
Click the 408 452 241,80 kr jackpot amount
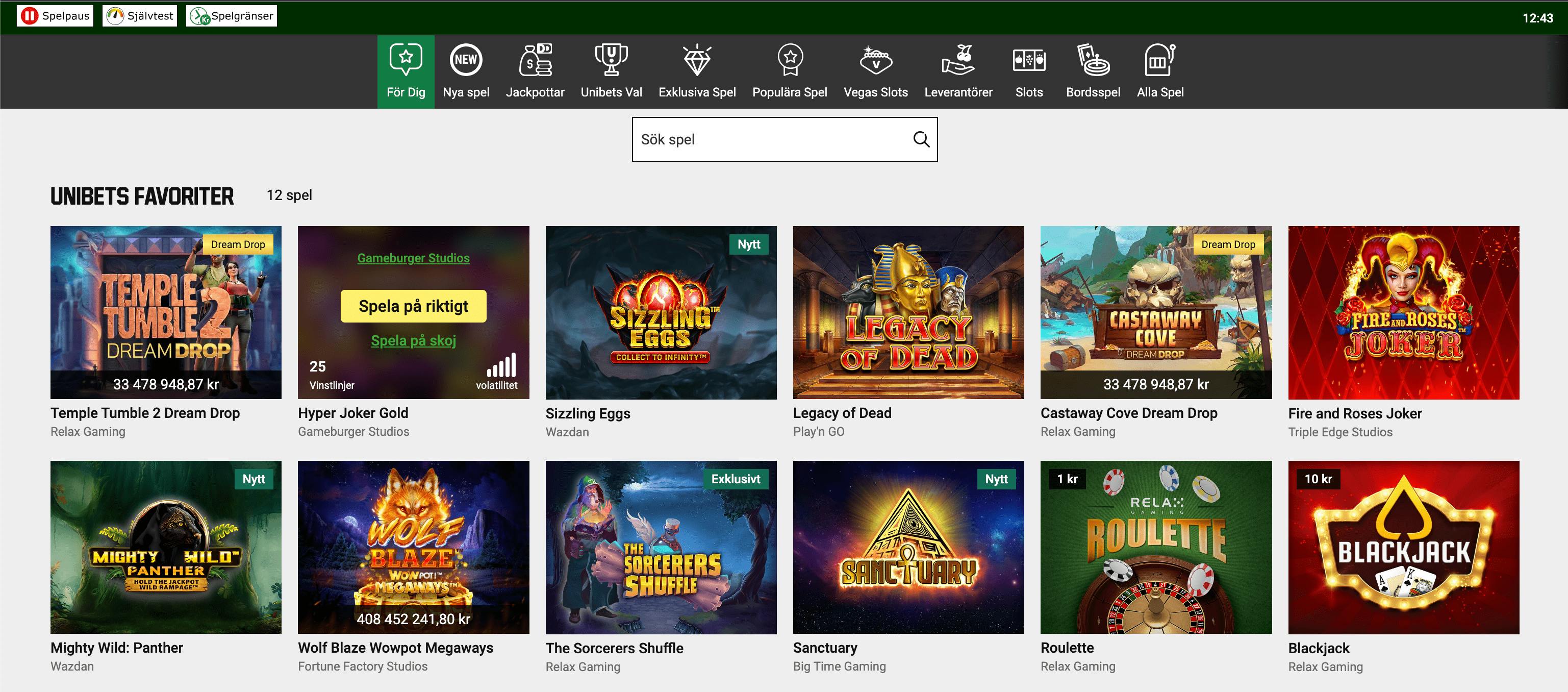click(x=413, y=619)
